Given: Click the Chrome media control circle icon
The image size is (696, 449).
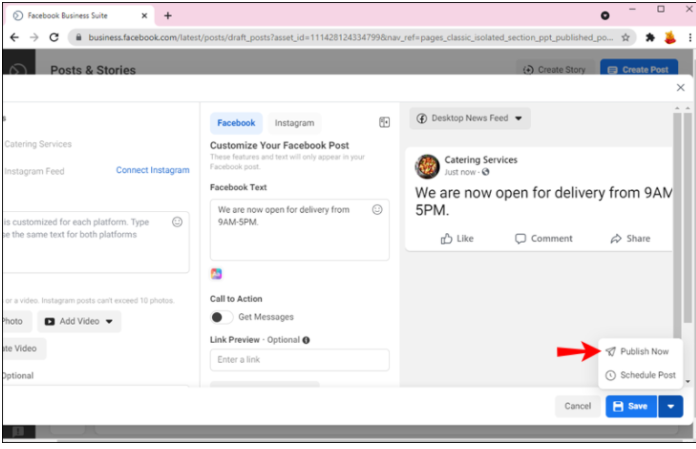Looking at the screenshot, I should coord(605,16).
